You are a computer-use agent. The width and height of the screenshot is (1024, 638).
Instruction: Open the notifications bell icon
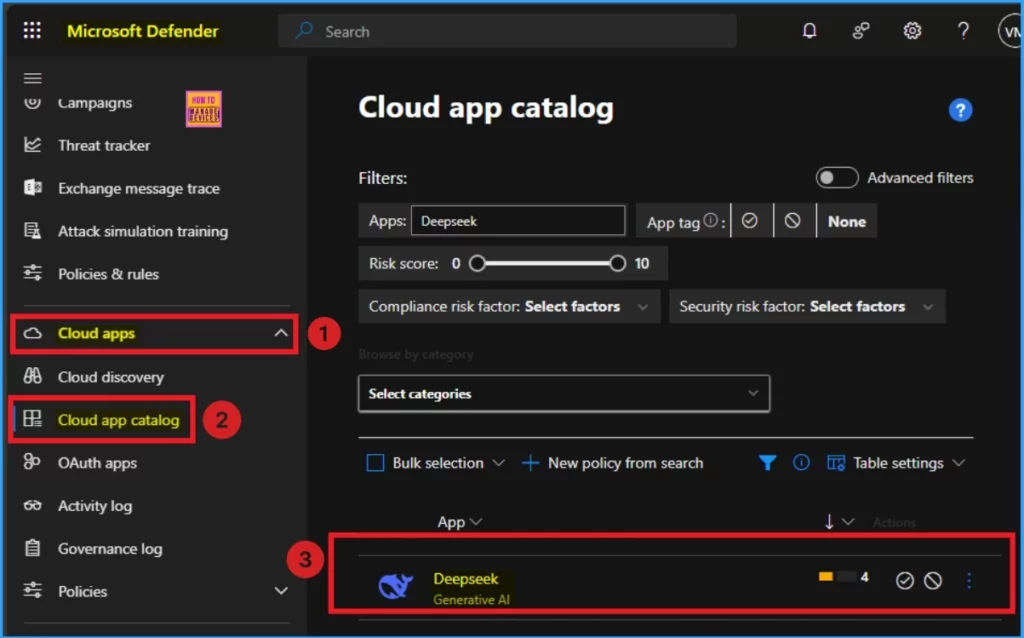point(809,31)
